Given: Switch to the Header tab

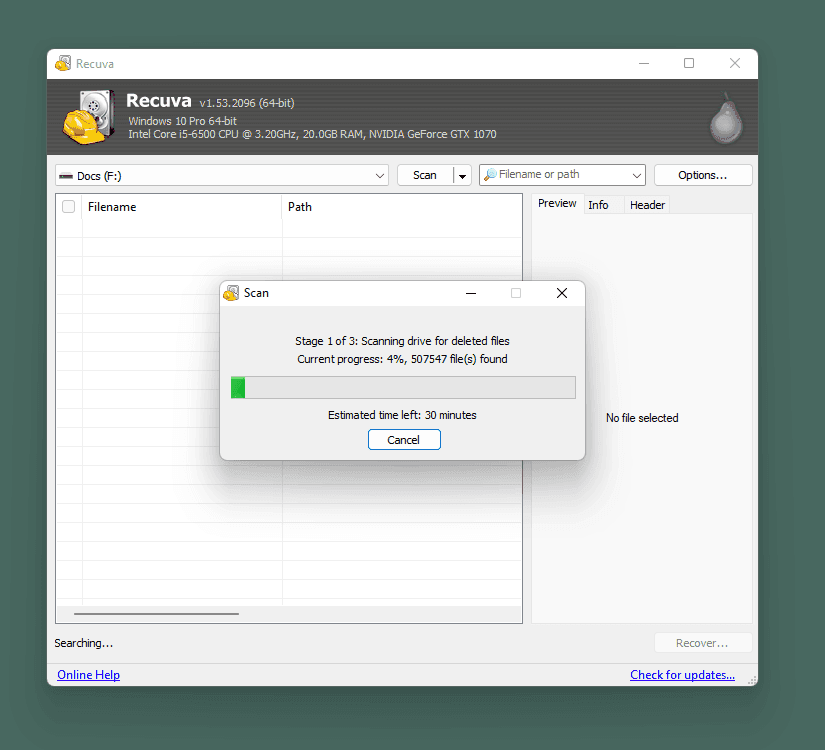Looking at the screenshot, I should [647, 205].
